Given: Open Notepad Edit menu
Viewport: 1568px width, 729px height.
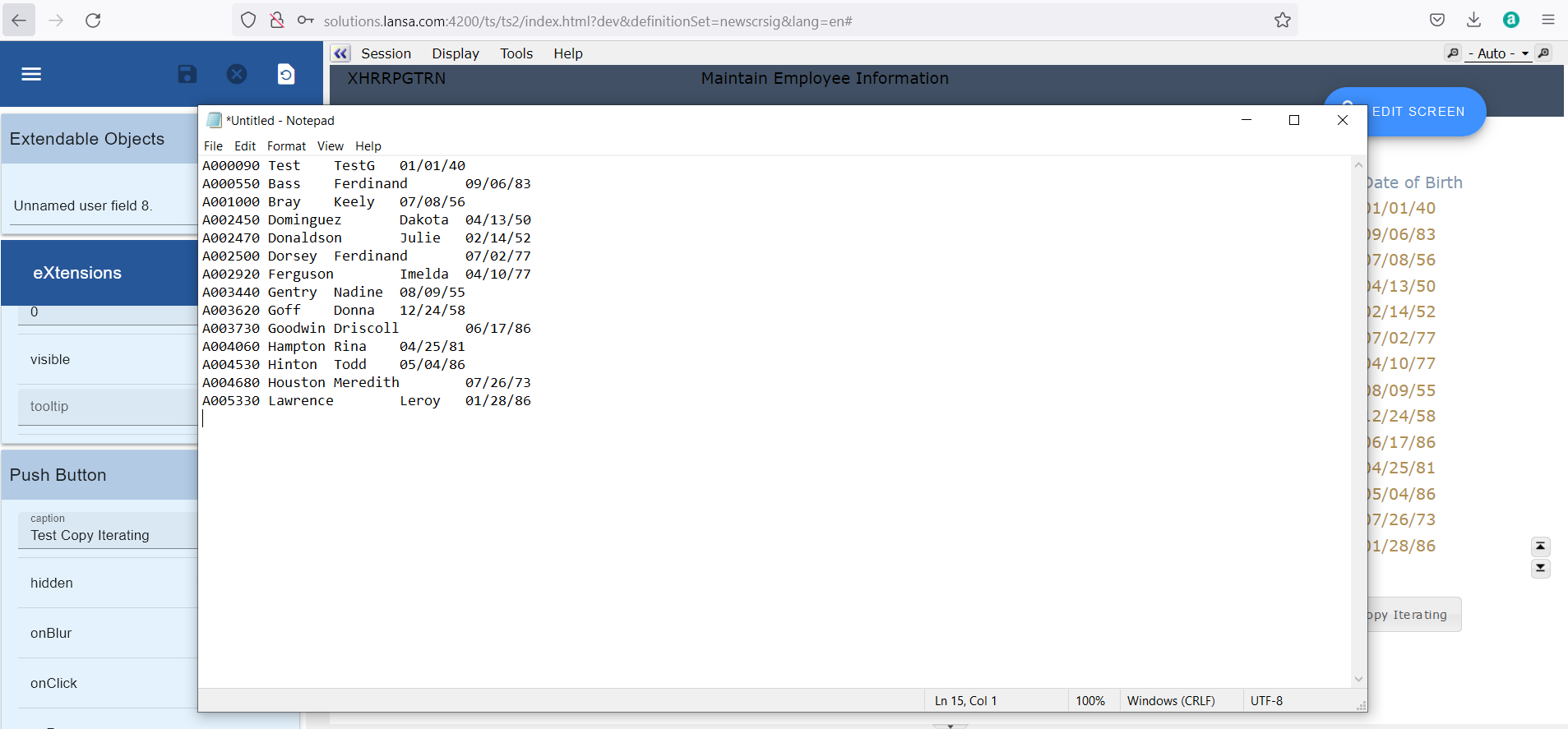Looking at the screenshot, I should pos(245,146).
